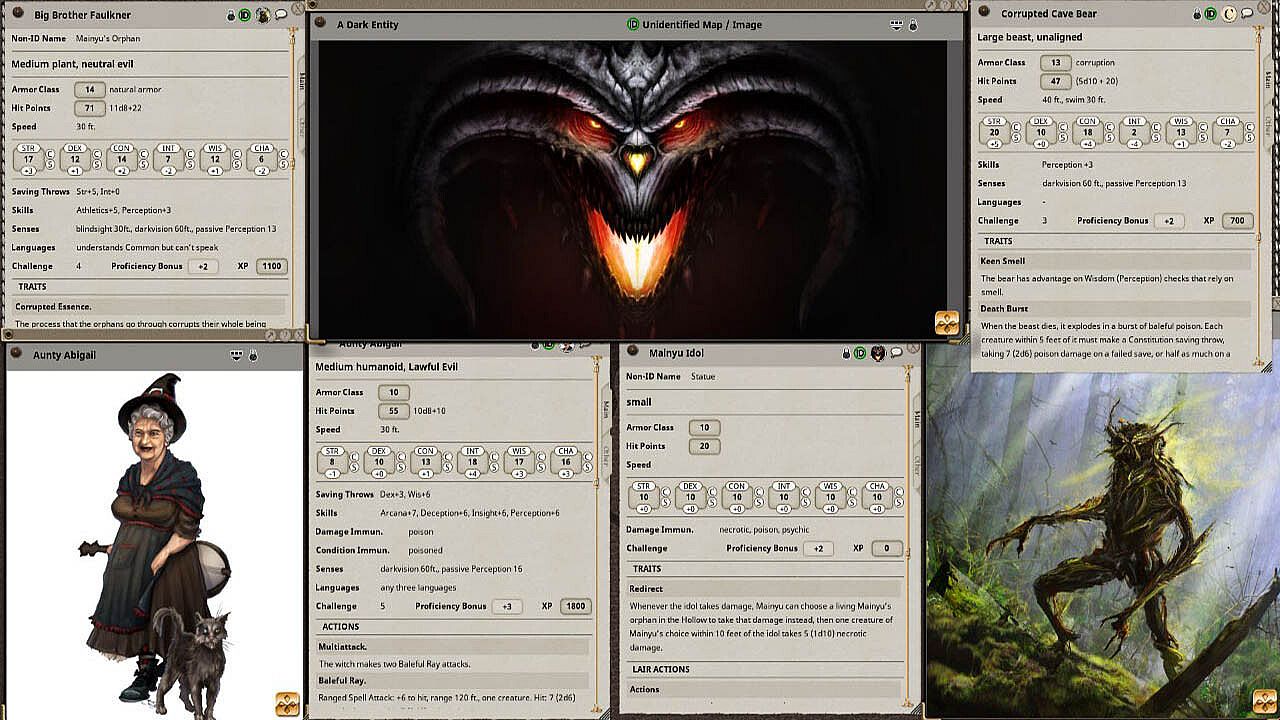
Task: Click the lock icon on A Dark Entity image
Action: coord(913,25)
